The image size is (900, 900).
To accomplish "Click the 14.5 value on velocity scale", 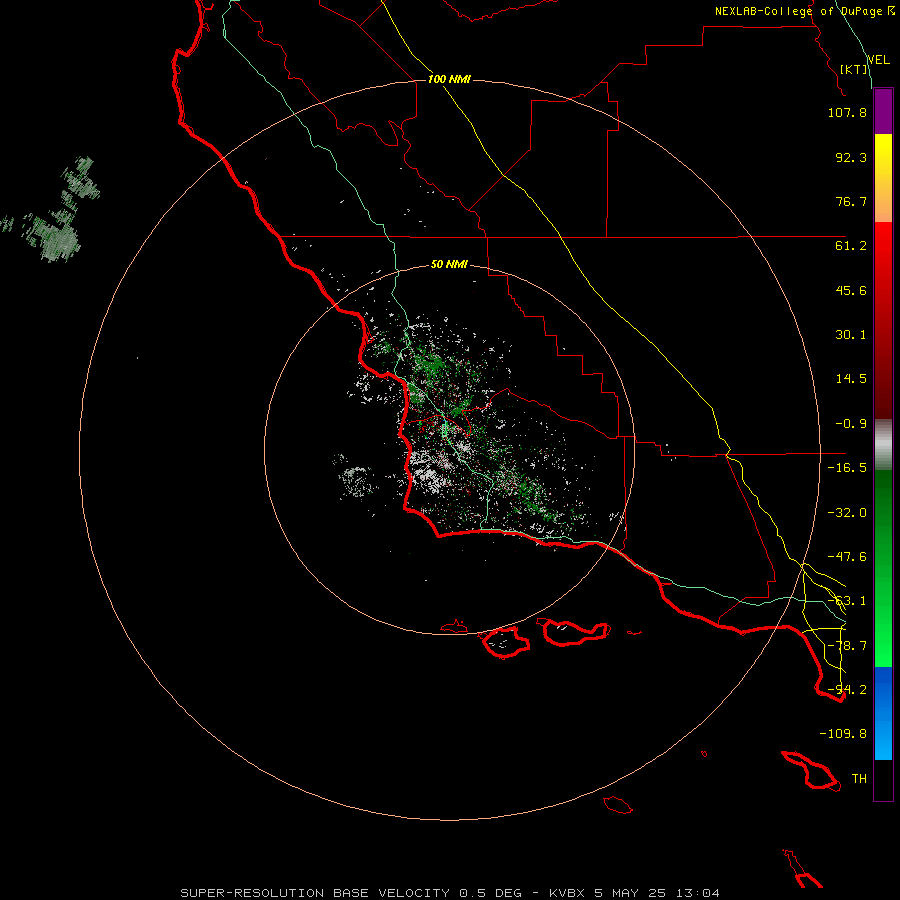I will click(x=851, y=379).
